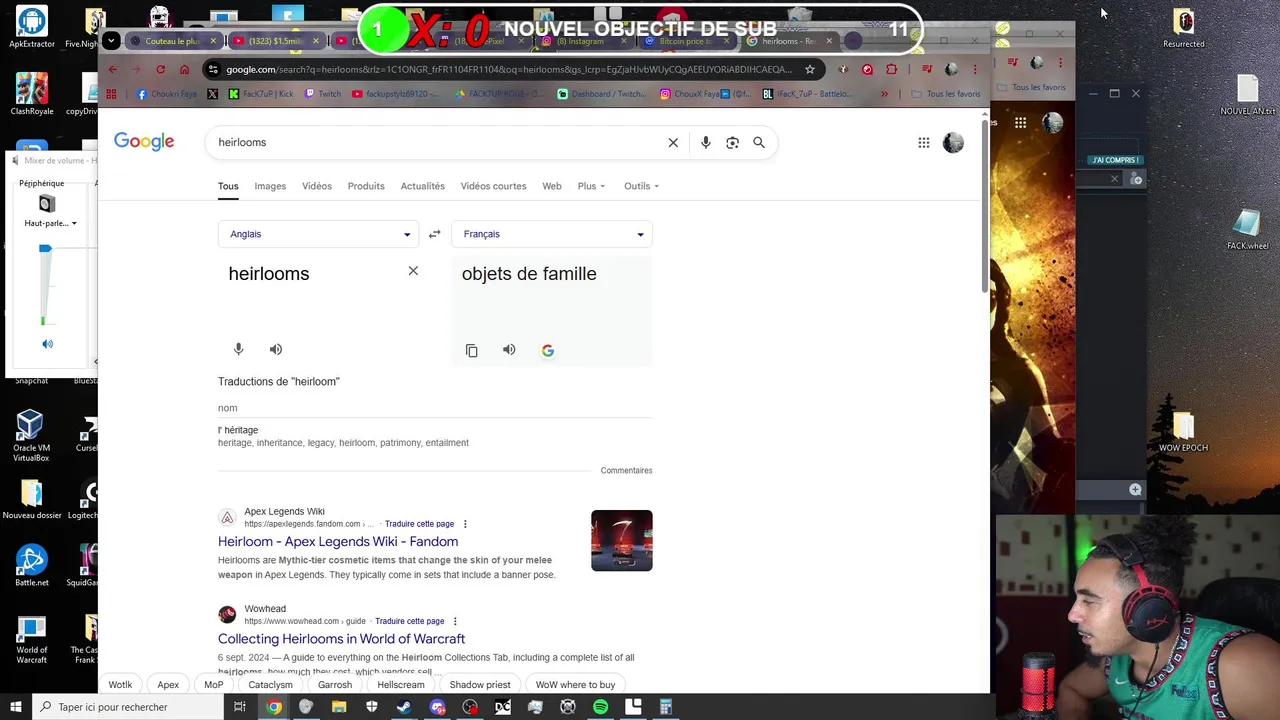
Task: Open Calculator from the taskbar
Action: coord(666,707)
